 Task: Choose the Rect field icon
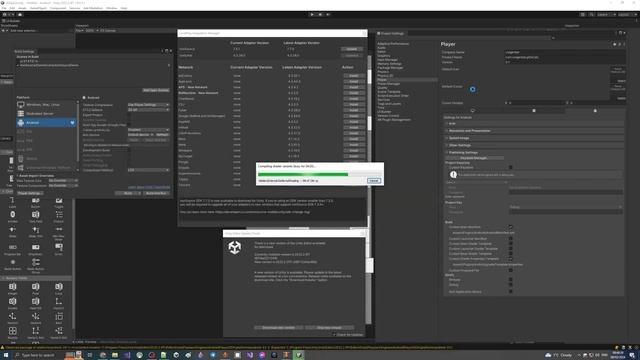[59, 316]
